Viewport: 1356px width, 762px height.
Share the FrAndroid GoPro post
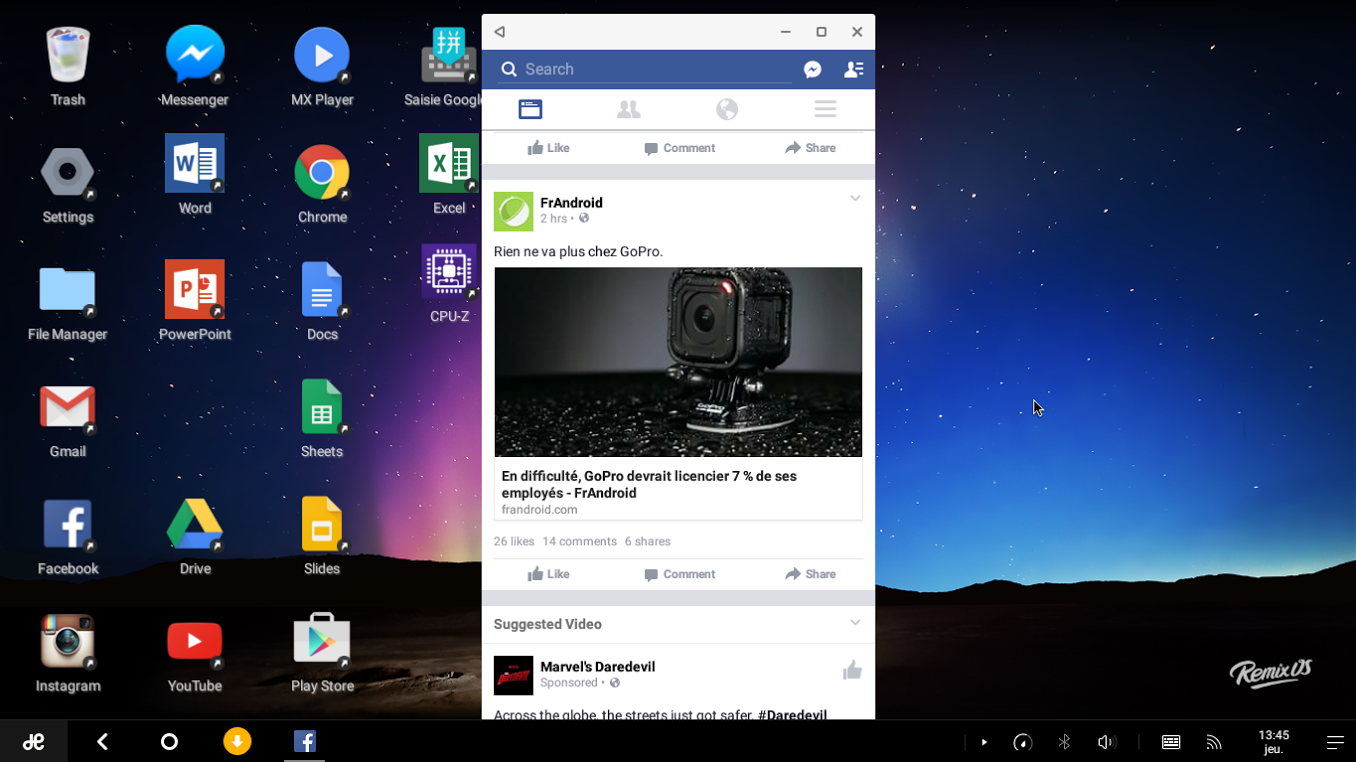[810, 574]
